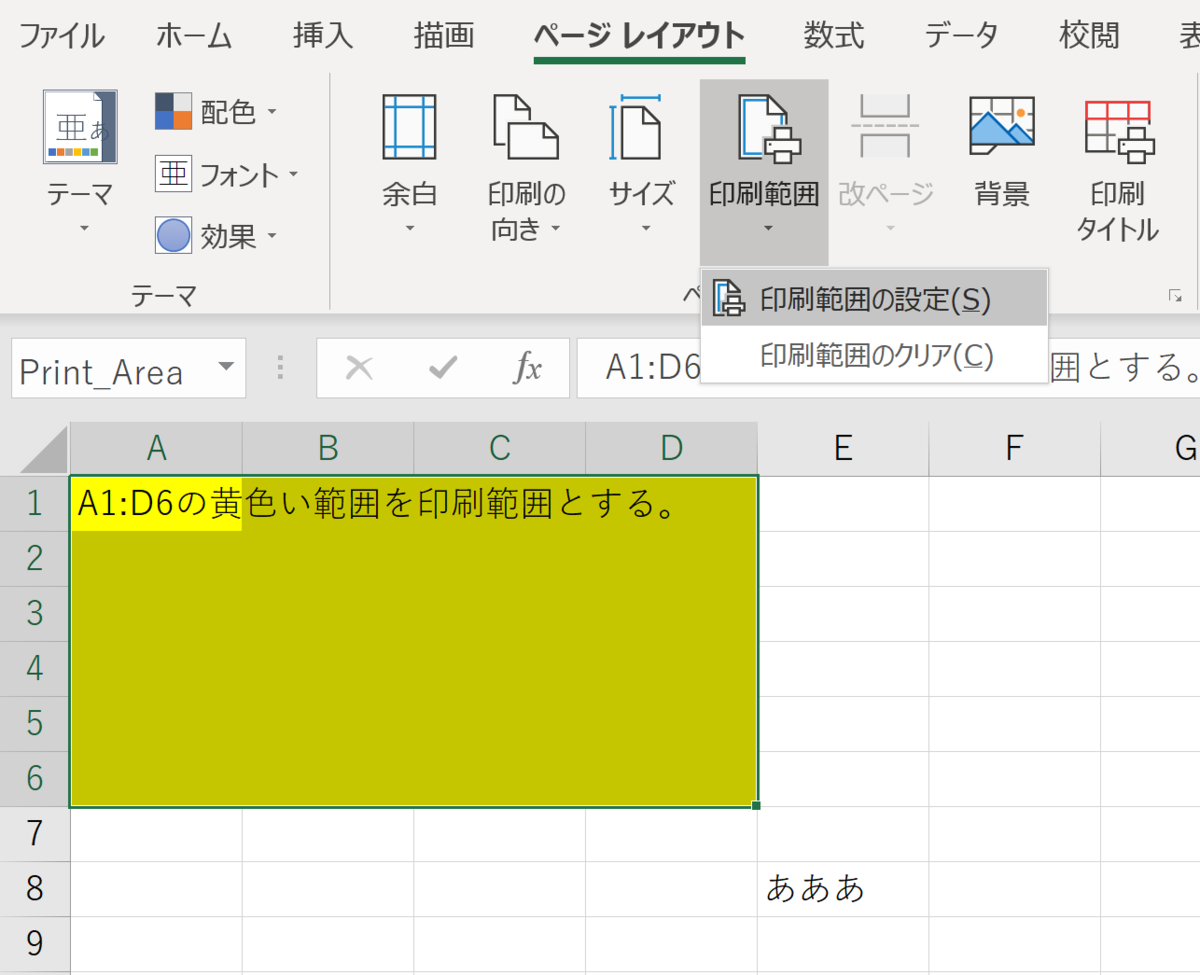Open the テーマ (Themes) gallery icon
This screenshot has width=1200, height=975.
tap(79, 127)
